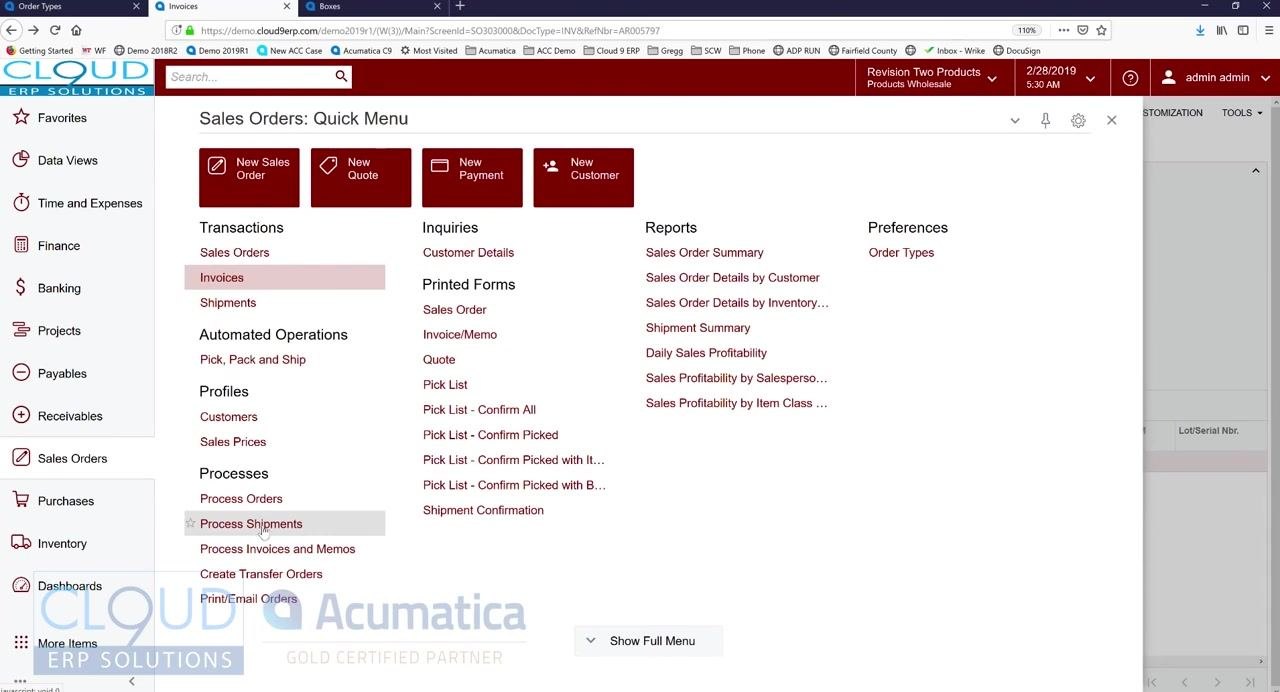Open the Receivables workspace
The width and height of the screenshot is (1280, 692).
click(x=70, y=416)
